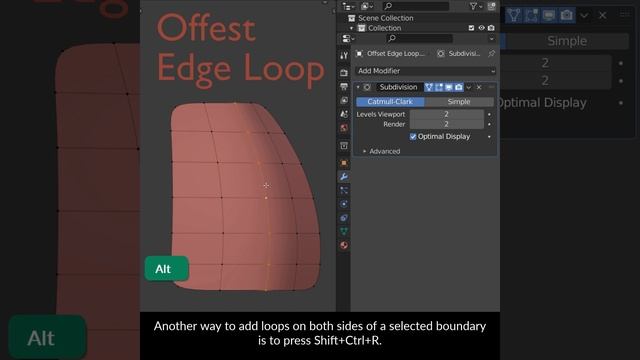Adjust the Render levels value field
Viewport: 640px width, 360px height.
447,124
